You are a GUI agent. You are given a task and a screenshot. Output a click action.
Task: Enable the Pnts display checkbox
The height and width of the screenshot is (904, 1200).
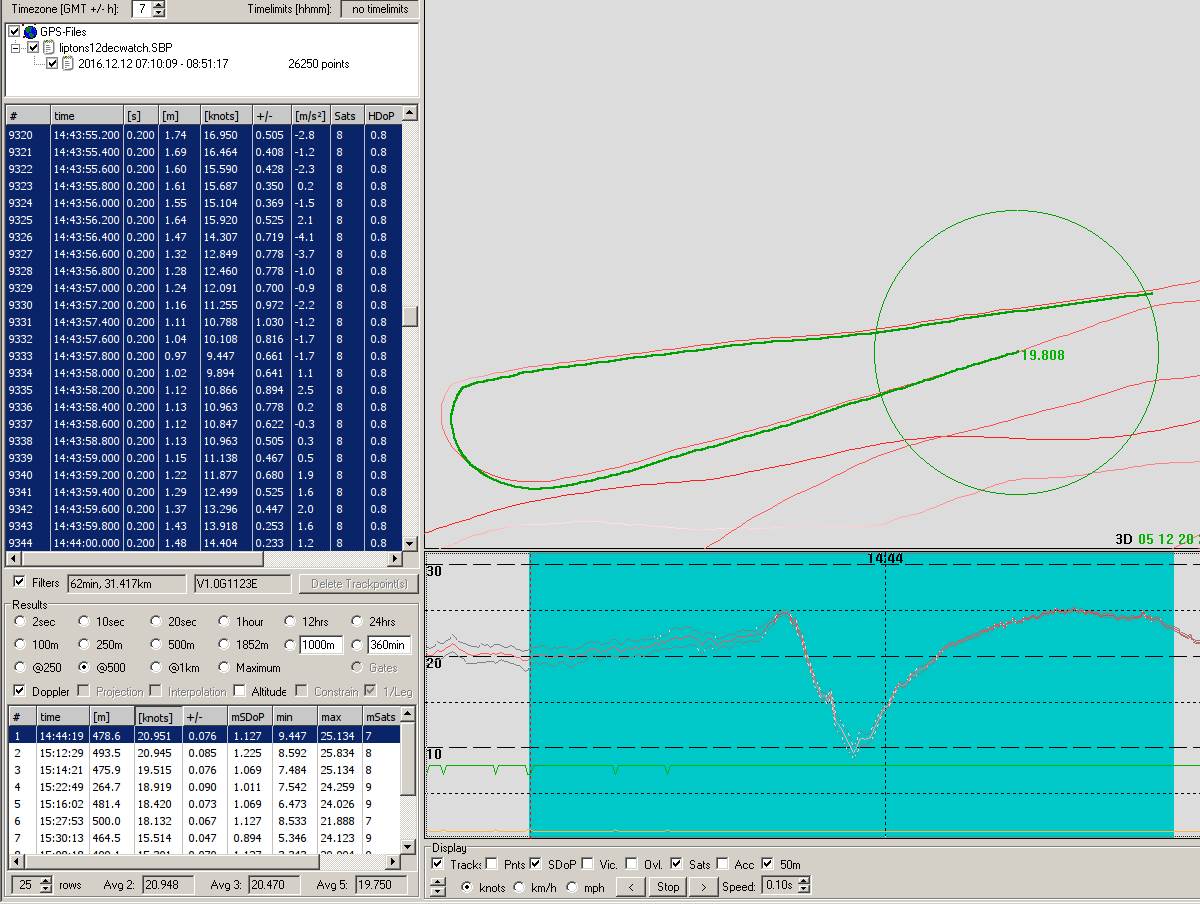point(493,864)
